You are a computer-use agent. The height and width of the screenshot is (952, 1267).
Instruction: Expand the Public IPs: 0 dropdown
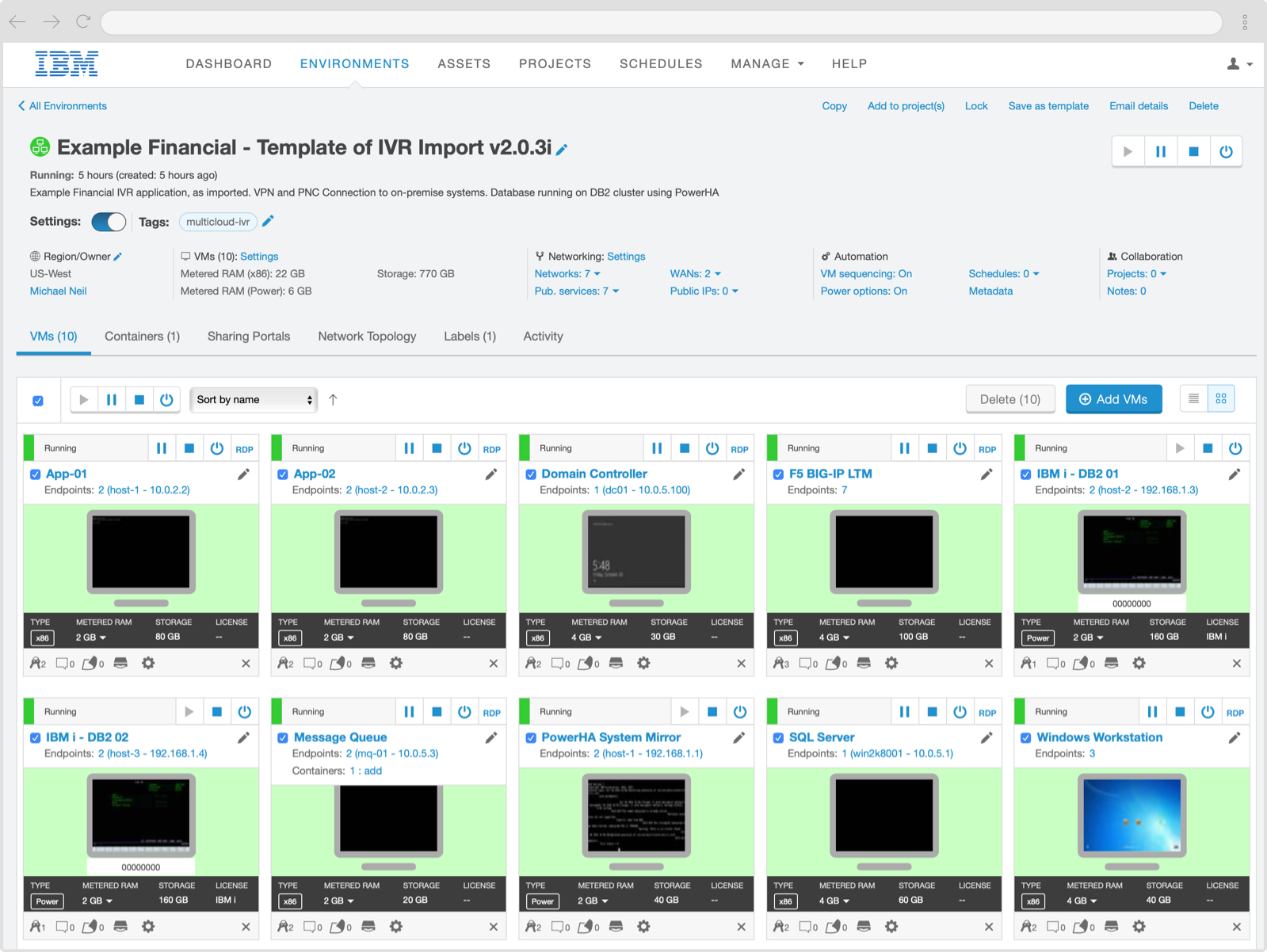pos(704,291)
